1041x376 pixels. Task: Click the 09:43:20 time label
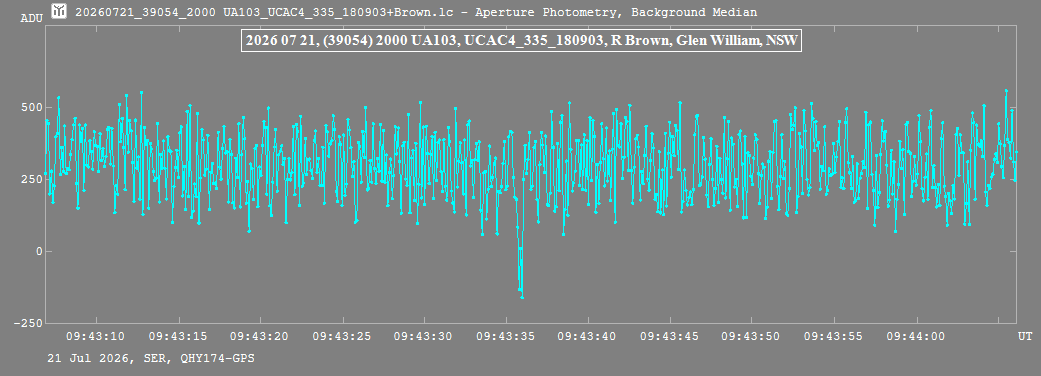[260, 337]
